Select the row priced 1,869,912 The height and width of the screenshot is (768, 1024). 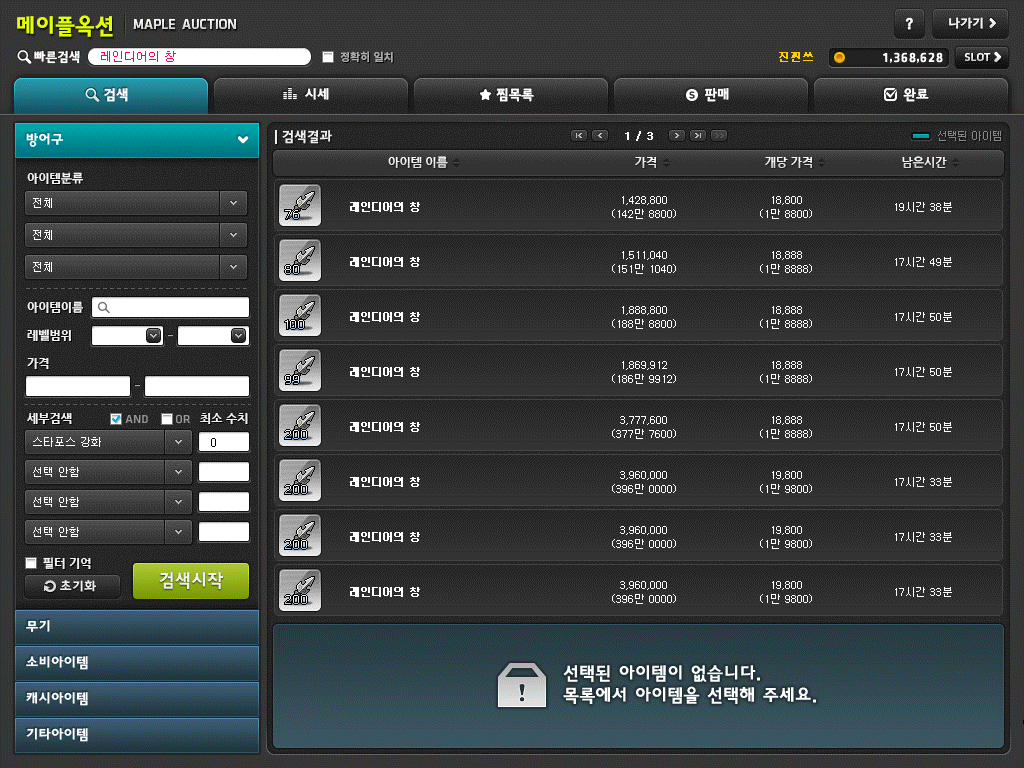click(638, 370)
